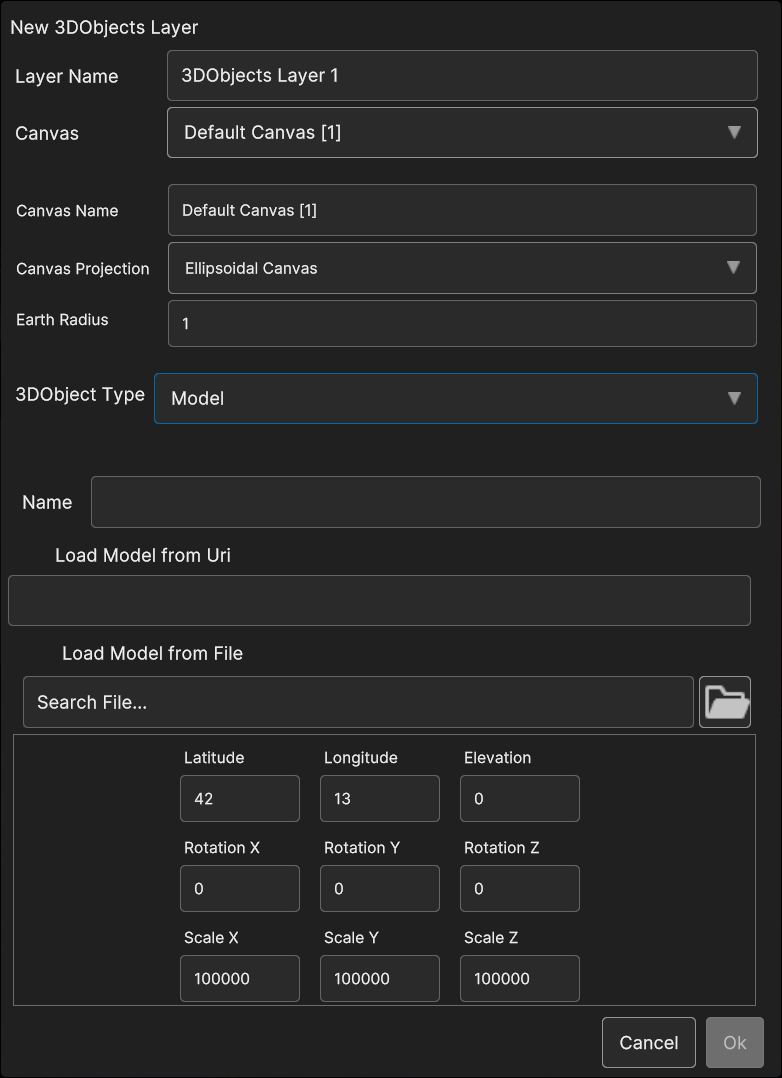Screen dimensions: 782x1078
Task: Edit the Latitude value field
Action: click(240, 799)
